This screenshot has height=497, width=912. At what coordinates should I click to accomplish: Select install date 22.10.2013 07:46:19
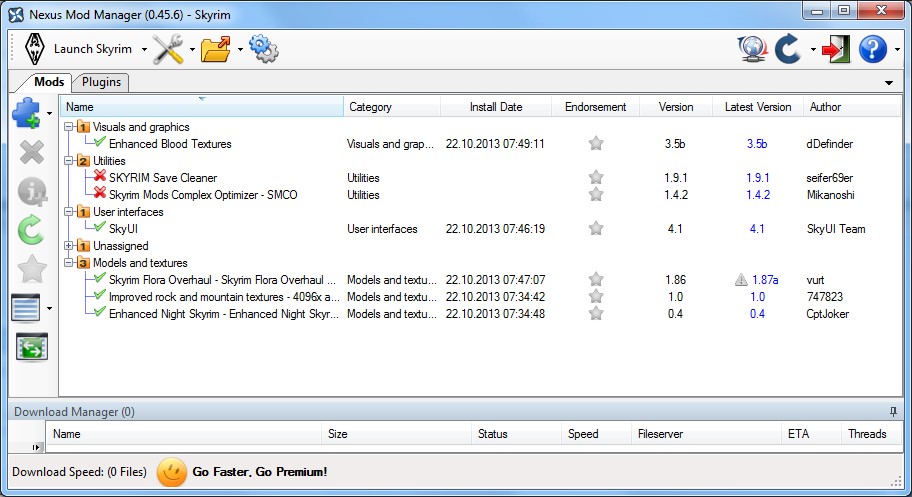pos(496,229)
